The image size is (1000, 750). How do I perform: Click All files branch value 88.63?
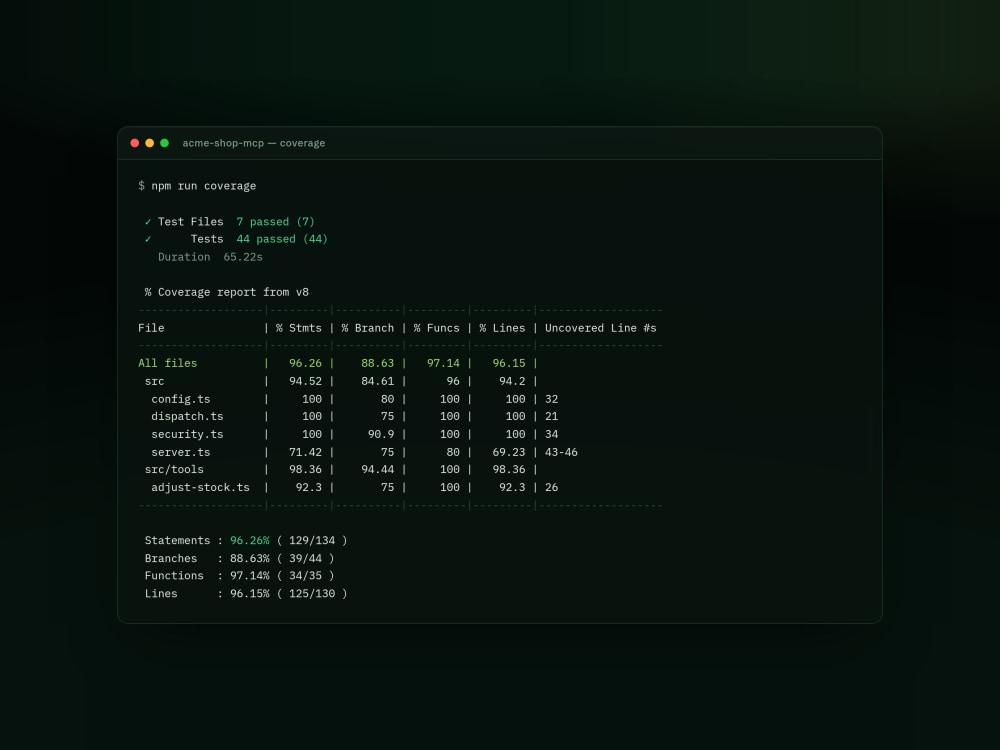tap(378, 363)
